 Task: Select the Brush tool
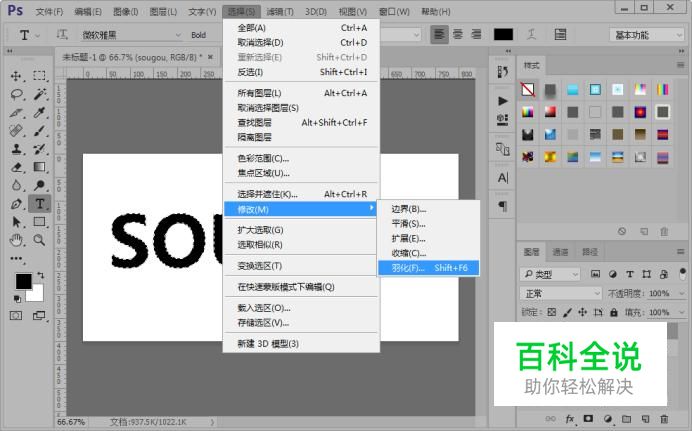(x=39, y=131)
